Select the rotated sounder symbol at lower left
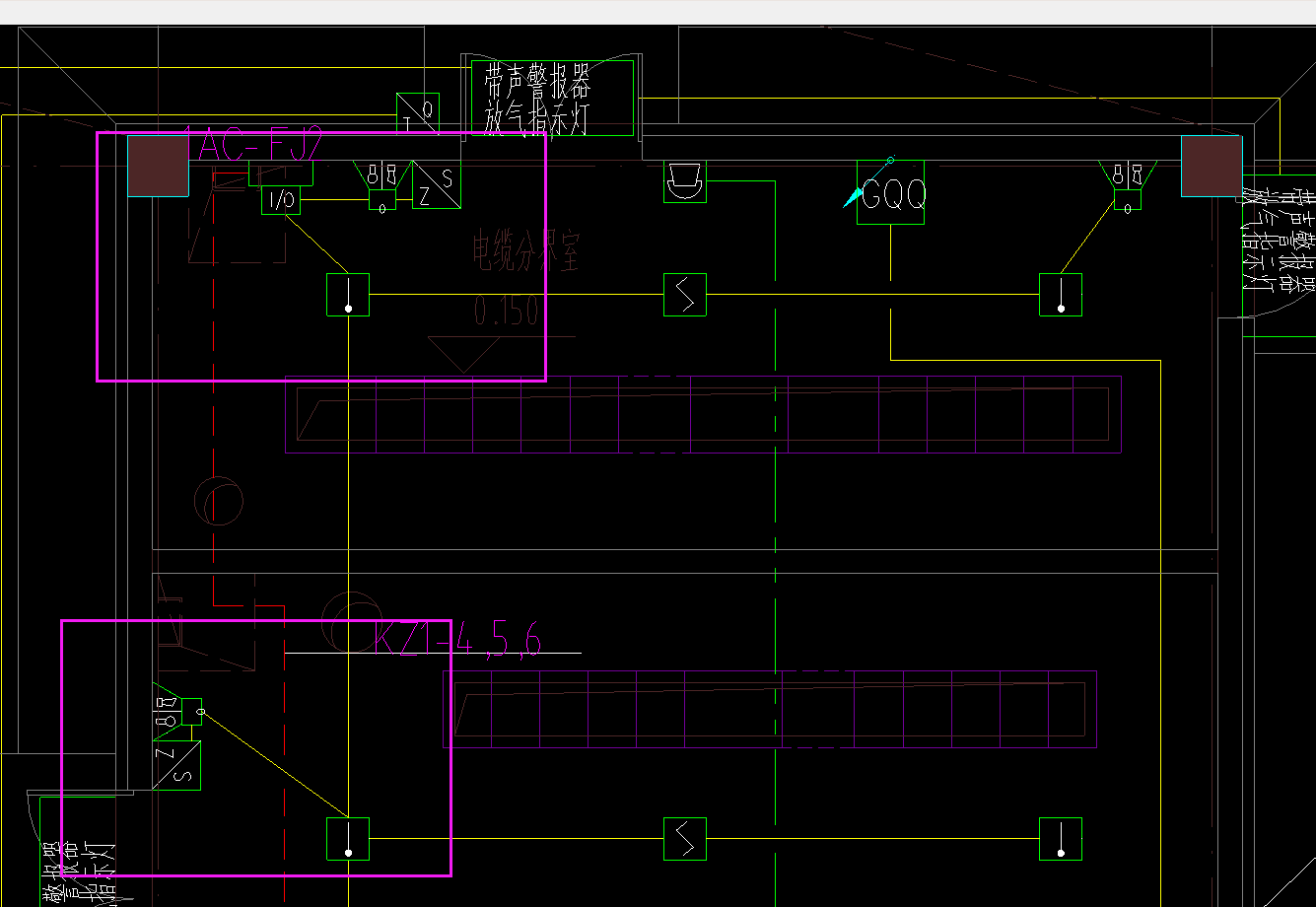This screenshot has width=1316, height=907. [x=177, y=712]
